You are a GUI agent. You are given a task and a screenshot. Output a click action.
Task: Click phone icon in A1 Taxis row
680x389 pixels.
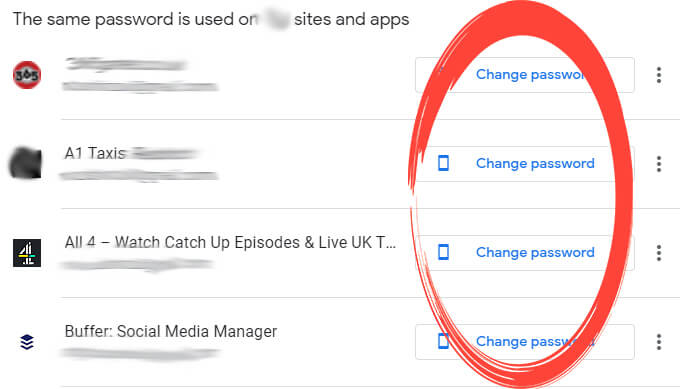pyautogui.click(x=443, y=163)
